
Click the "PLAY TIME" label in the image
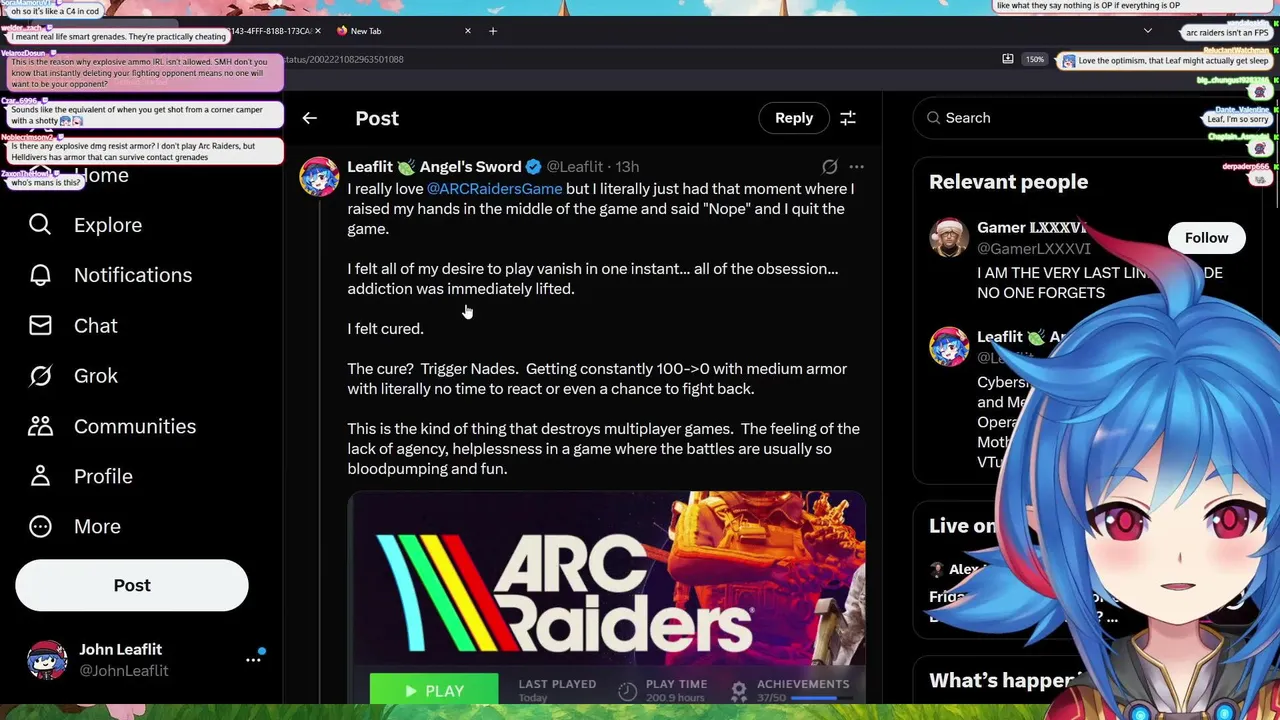[x=676, y=684]
